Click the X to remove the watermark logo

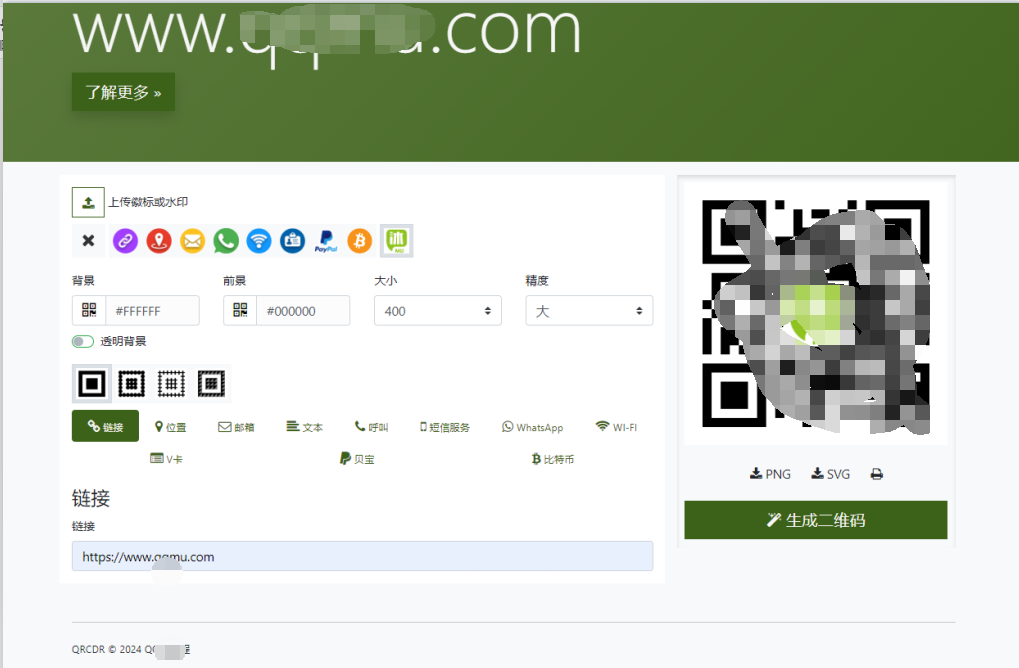[88, 240]
